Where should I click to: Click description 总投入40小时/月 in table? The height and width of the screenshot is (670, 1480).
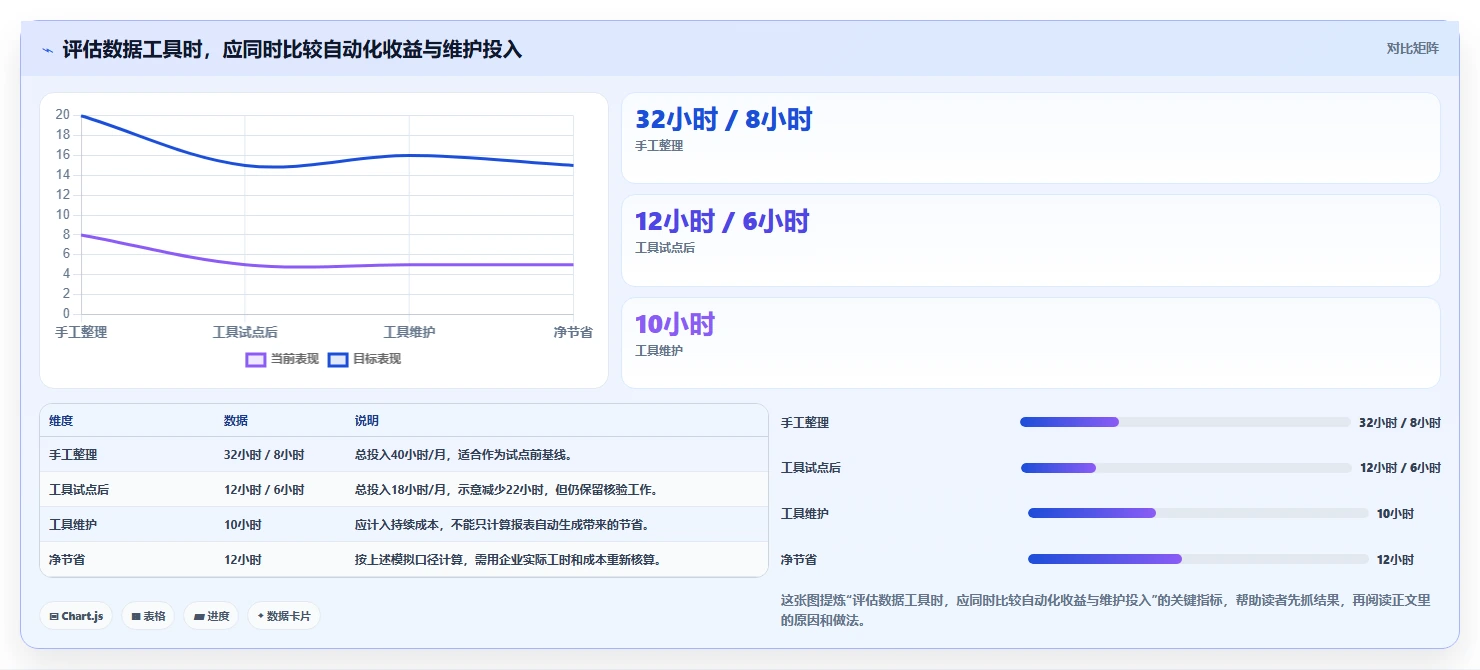click(404, 455)
